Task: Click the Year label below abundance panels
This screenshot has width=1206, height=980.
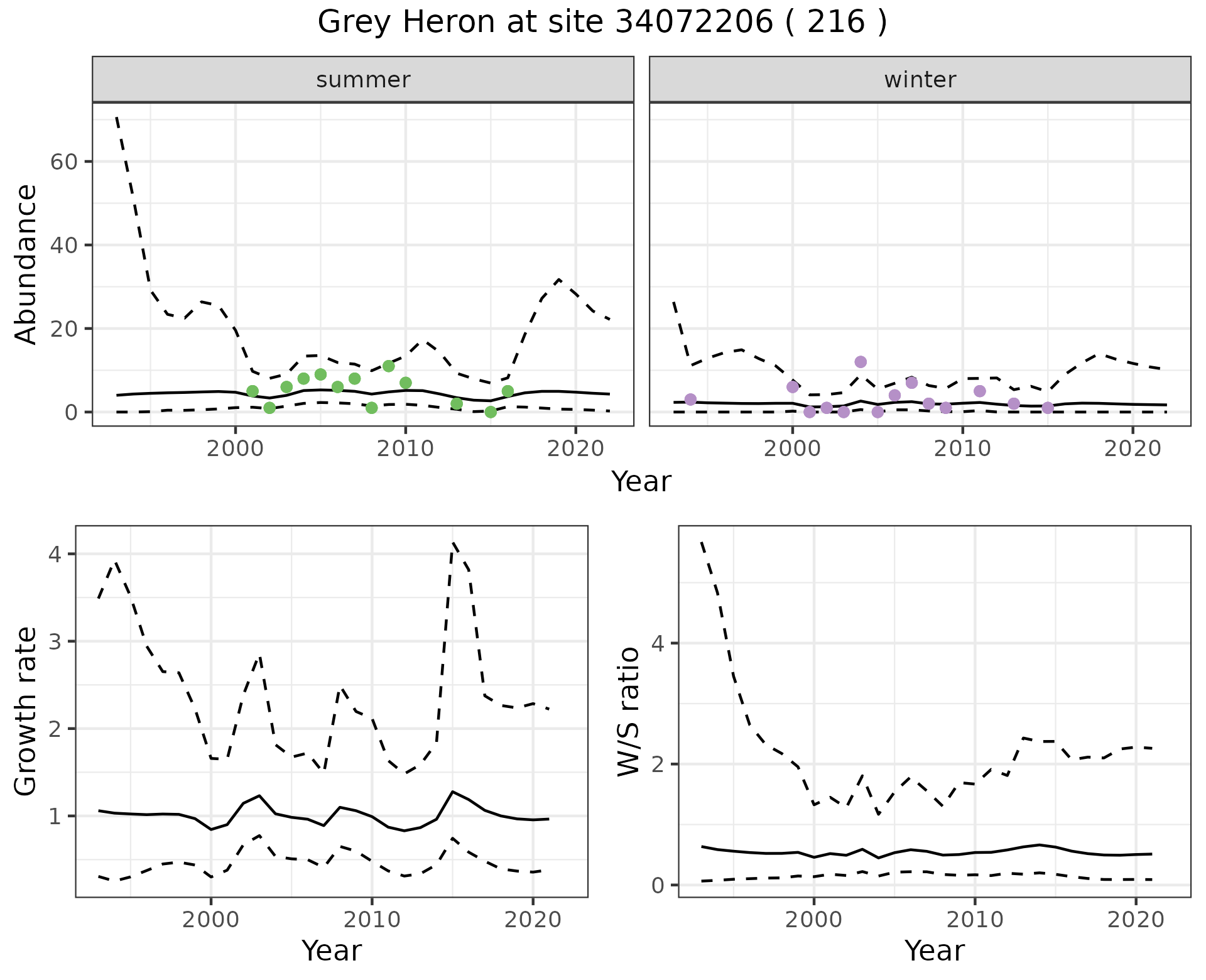Action: click(x=641, y=482)
